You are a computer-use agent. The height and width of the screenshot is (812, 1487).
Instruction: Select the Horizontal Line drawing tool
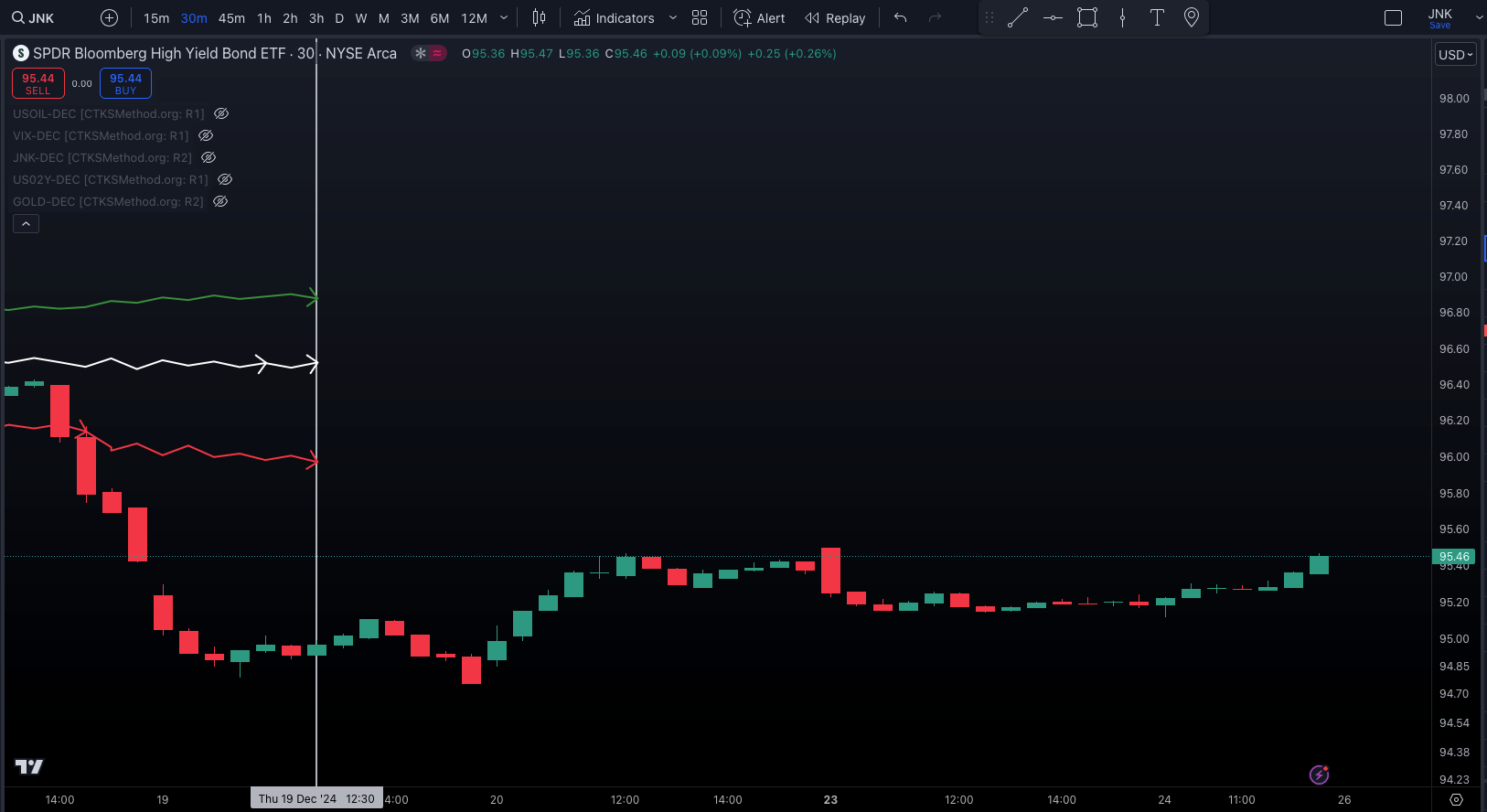point(1053,18)
